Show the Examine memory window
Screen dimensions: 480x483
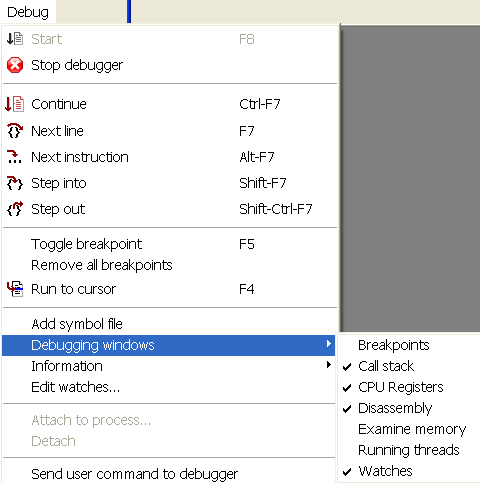pos(412,429)
